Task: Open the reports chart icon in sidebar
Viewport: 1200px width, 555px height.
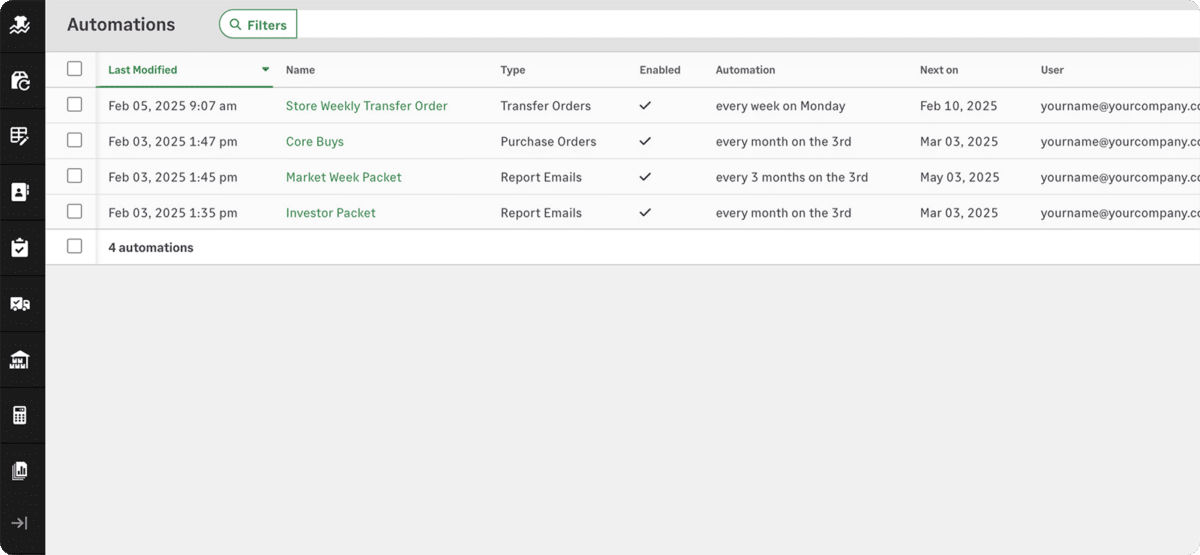Action: click(20, 471)
